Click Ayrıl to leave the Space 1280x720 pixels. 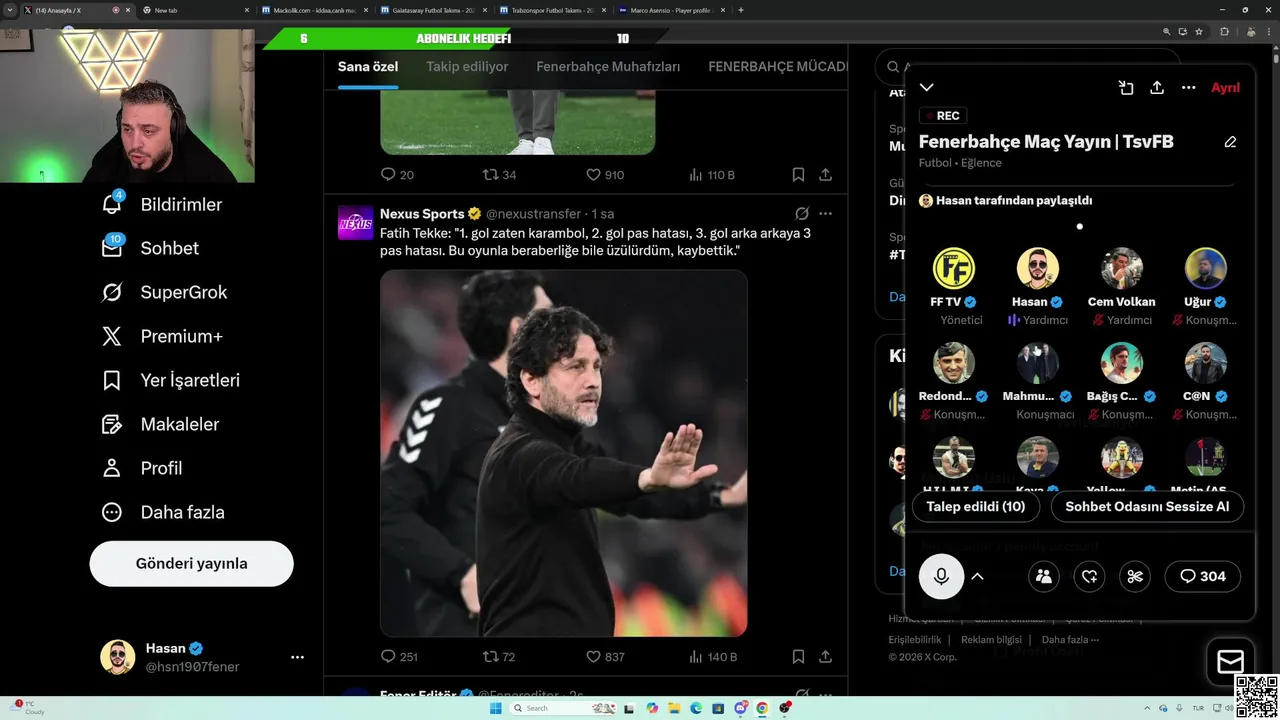(x=1225, y=88)
